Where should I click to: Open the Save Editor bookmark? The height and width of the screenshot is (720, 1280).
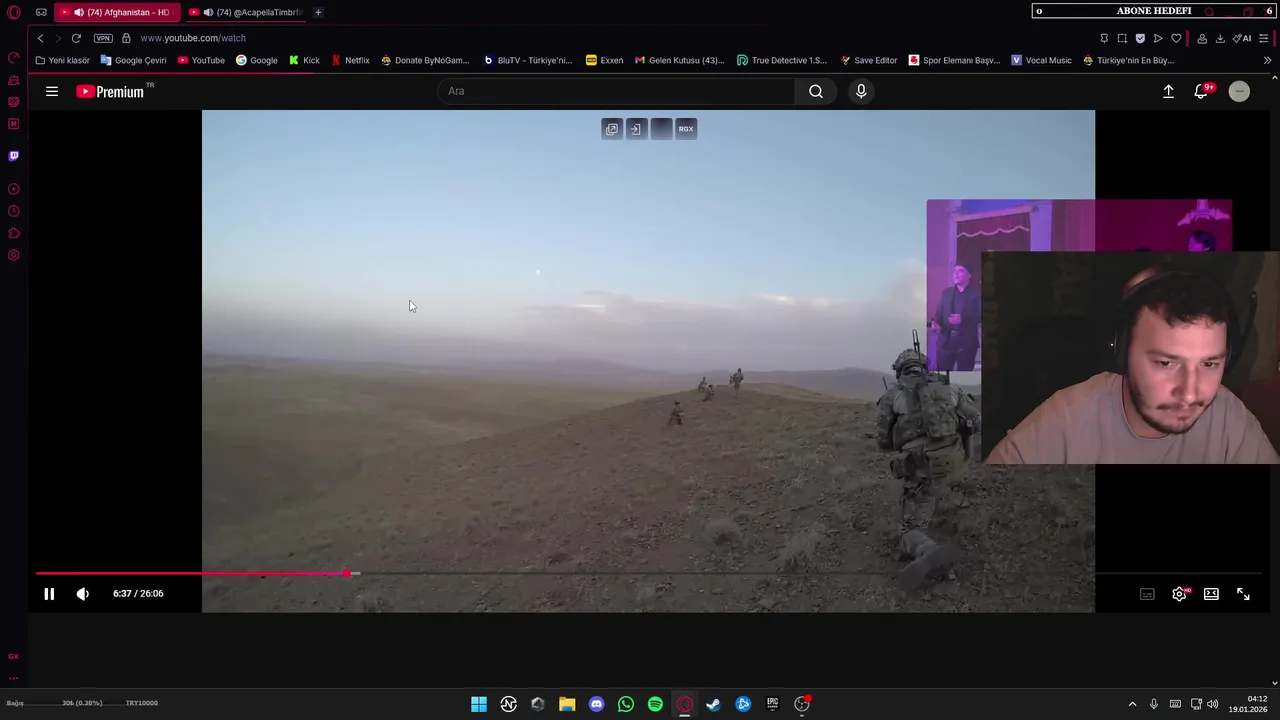868,60
